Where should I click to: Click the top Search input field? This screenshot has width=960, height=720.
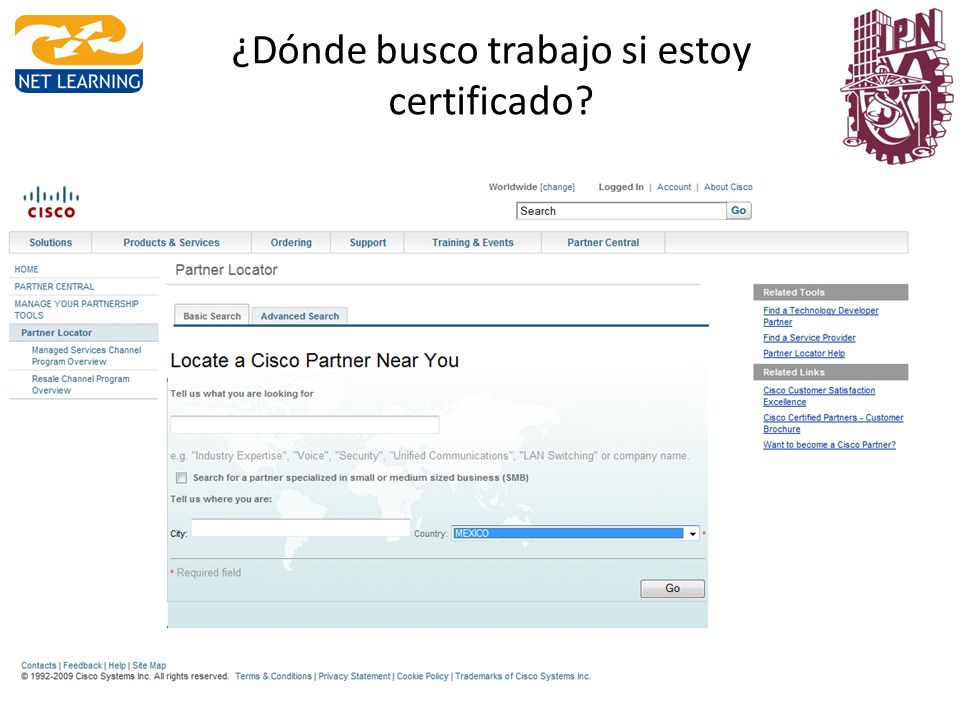[x=621, y=211]
